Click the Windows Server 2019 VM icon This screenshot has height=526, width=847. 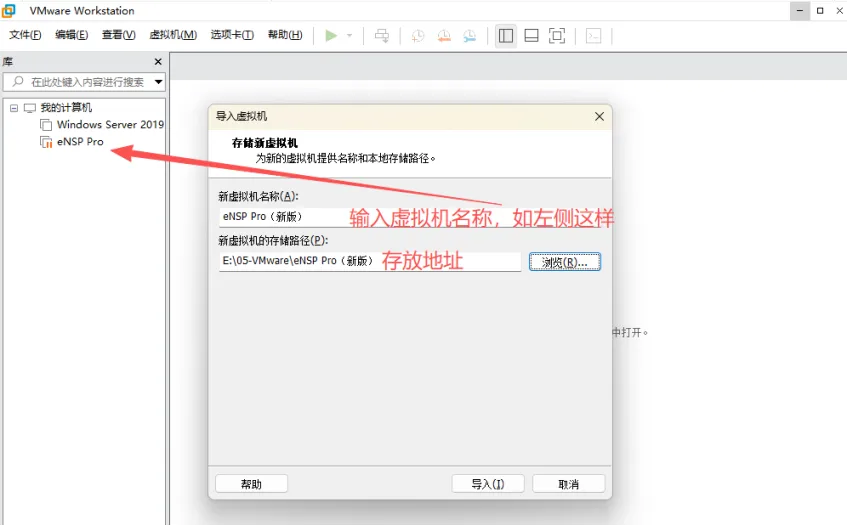click(46, 125)
